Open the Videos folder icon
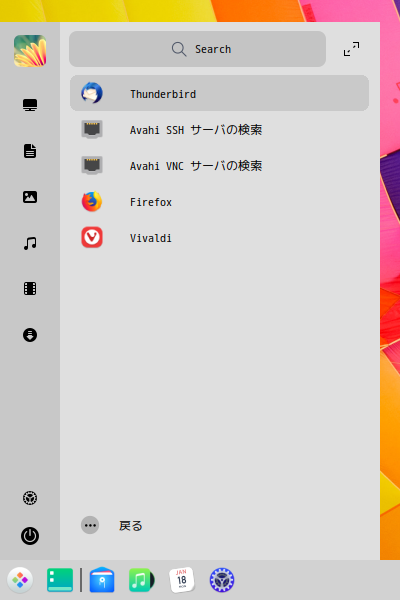The height and width of the screenshot is (600, 400). point(30,289)
